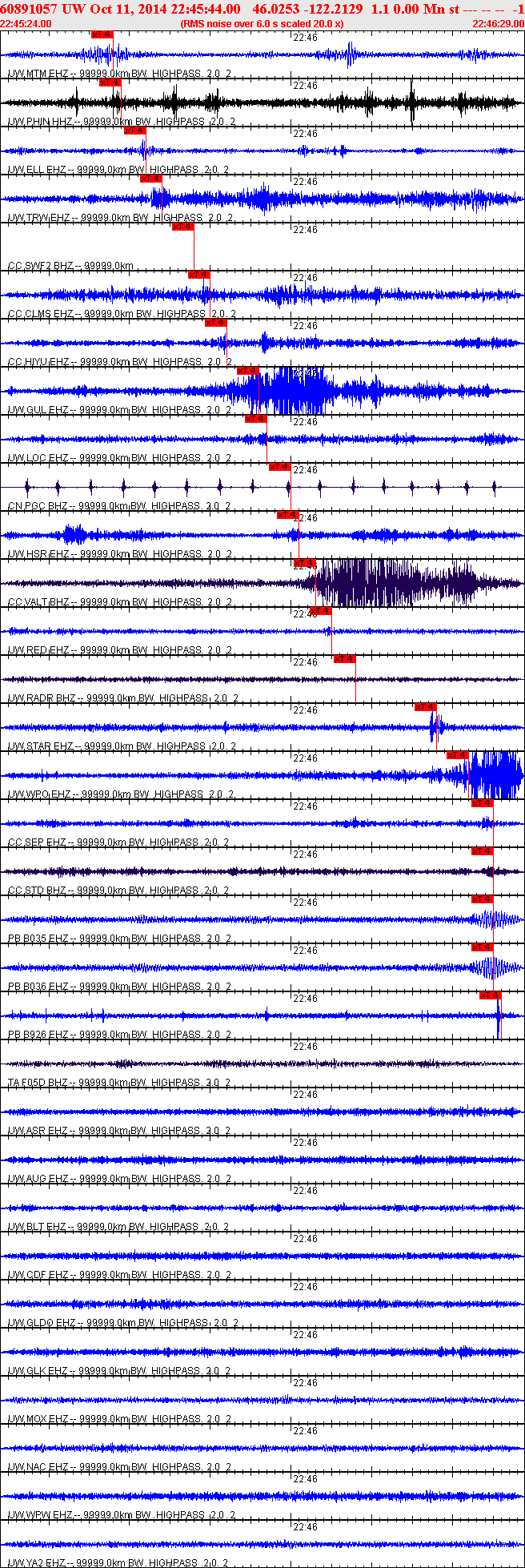Click the red pick flag on UW.HSR trace
The image size is (525, 1568).
288,515
